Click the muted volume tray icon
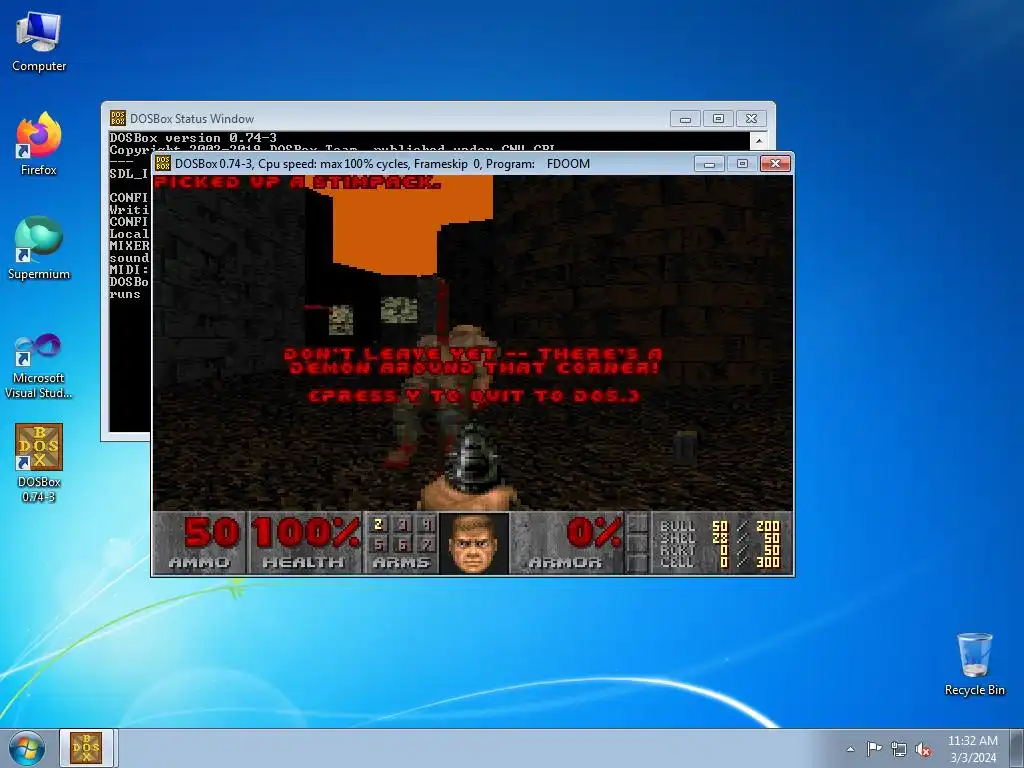The height and width of the screenshot is (768, 1024). 923,749
